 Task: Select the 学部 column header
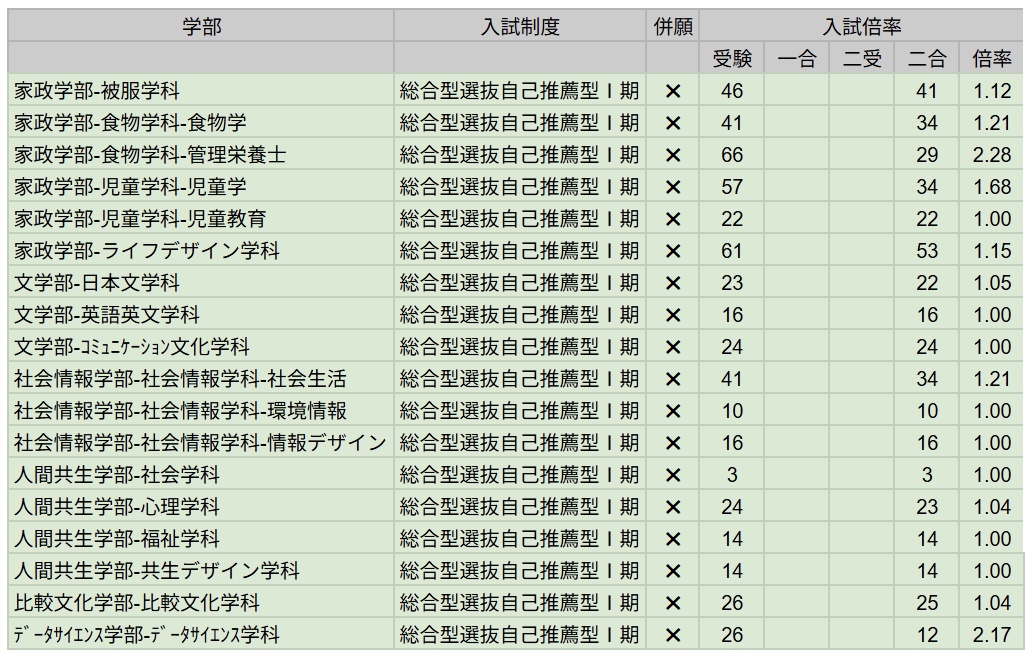click(x=201, y=27)
